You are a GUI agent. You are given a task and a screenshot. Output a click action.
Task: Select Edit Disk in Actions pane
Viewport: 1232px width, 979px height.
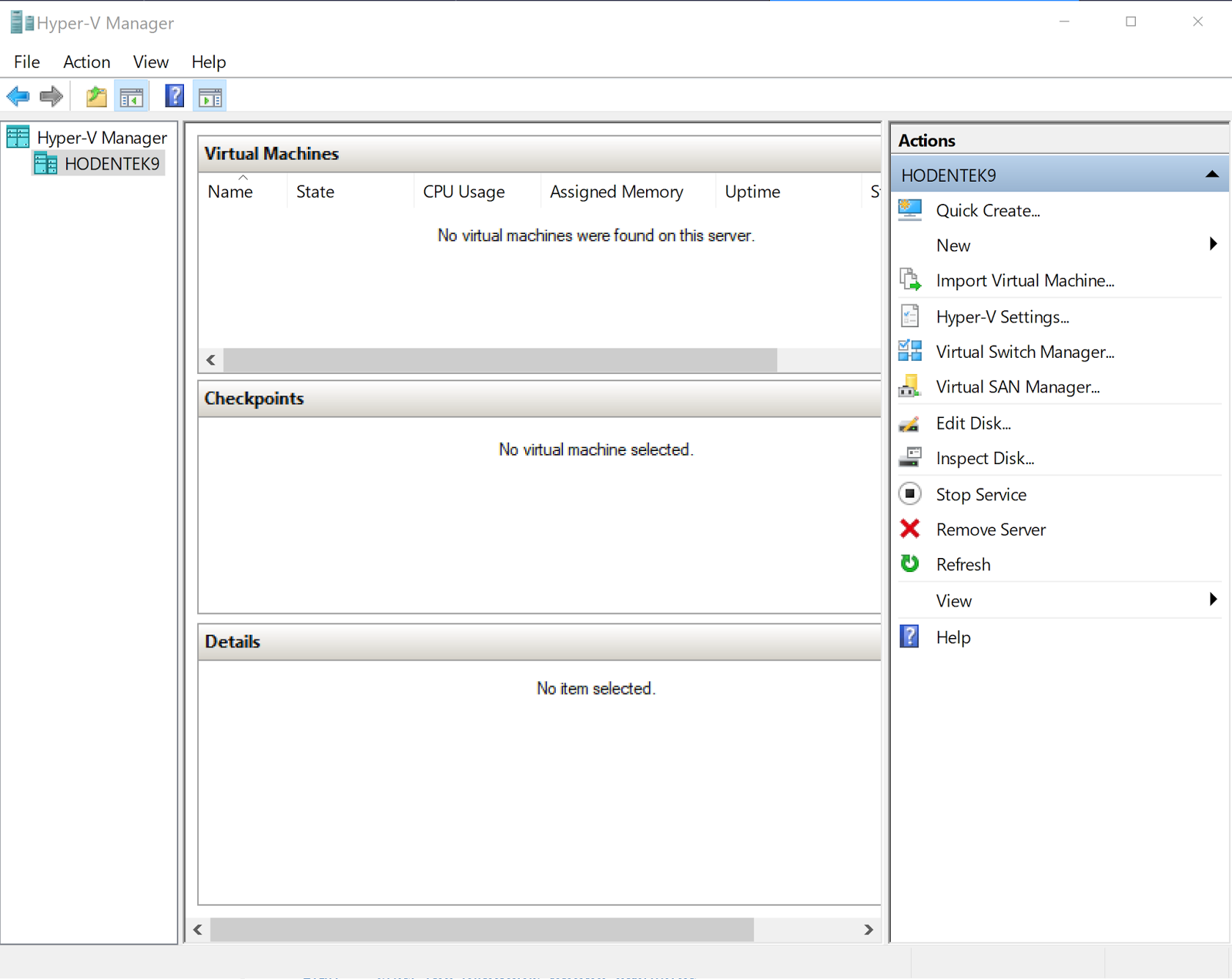(973, 423)
